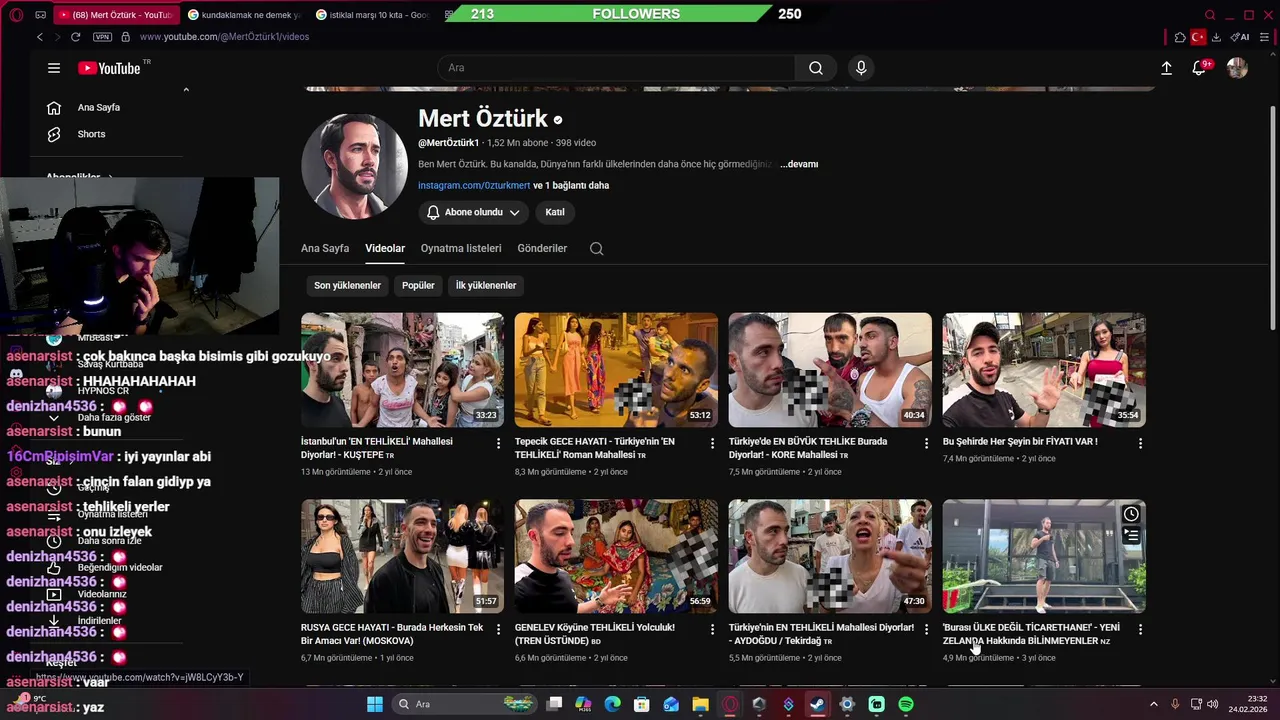Image resolution: width=1280 pixels, height=720 pixels.
Task: Reload the page with the refresh icon
Action: click(75, 37)
